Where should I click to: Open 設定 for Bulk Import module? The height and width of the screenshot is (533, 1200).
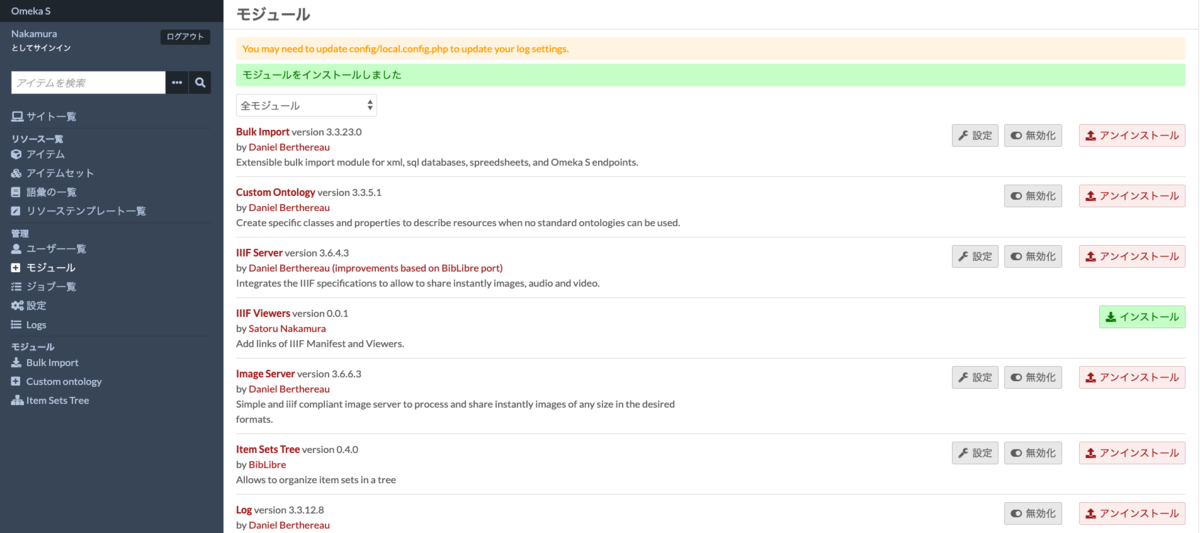click(x=975, y=136)
